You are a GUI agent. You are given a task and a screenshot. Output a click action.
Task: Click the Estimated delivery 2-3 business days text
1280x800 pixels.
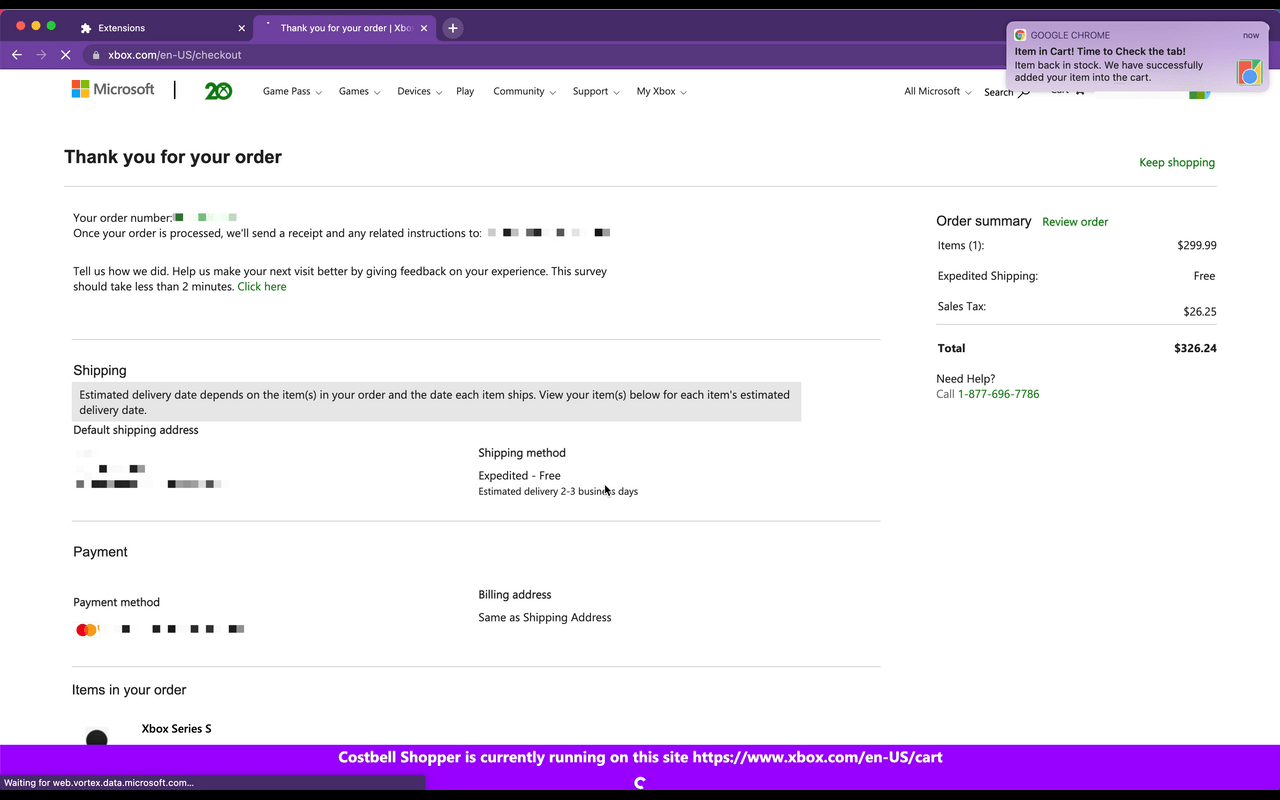tap(558, 492)
